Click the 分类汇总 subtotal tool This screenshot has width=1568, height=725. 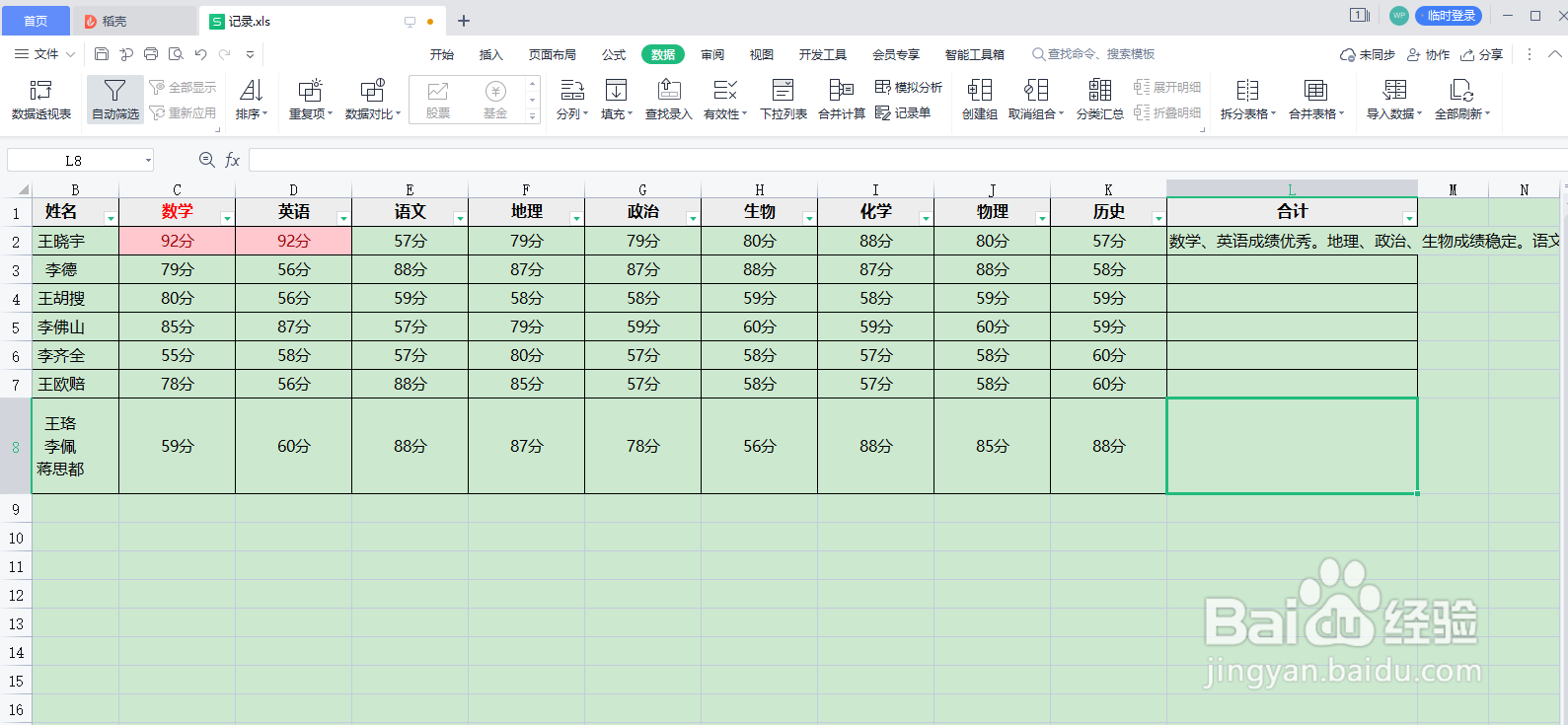click(x=1100, y=100)
